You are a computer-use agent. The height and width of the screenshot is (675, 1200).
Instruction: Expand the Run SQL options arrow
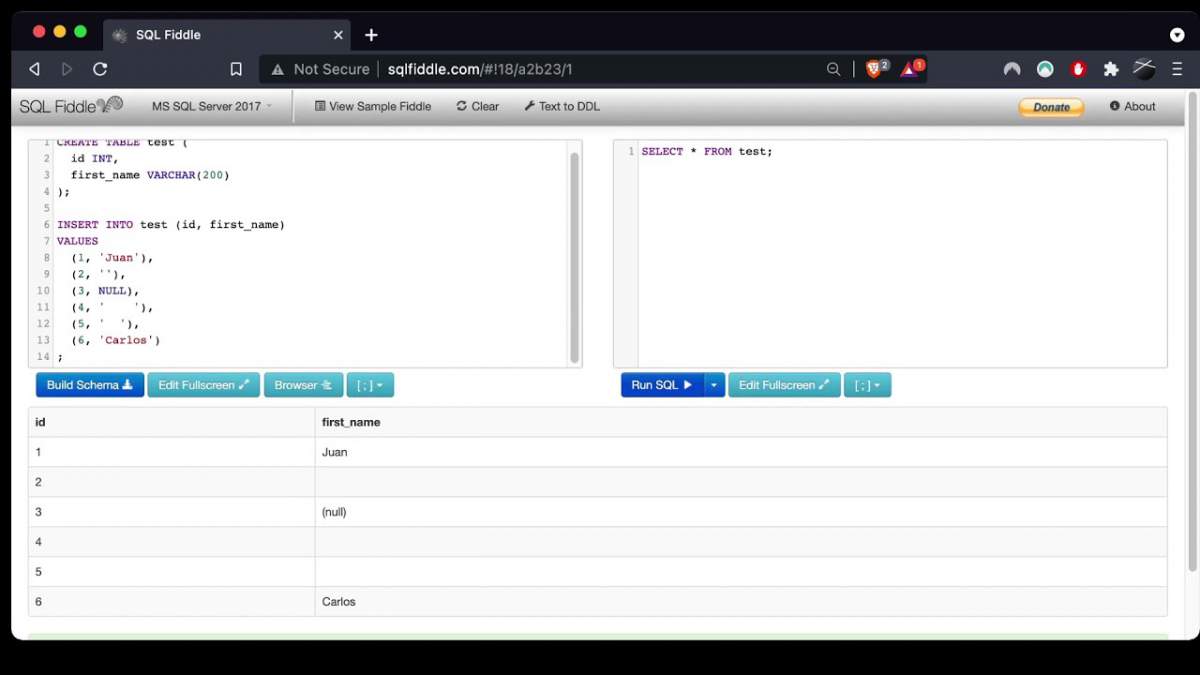coord(714,385)
